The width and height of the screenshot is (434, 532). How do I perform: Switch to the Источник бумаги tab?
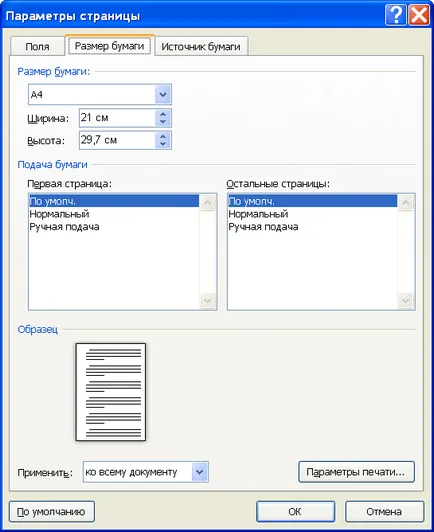coord(201,46)
